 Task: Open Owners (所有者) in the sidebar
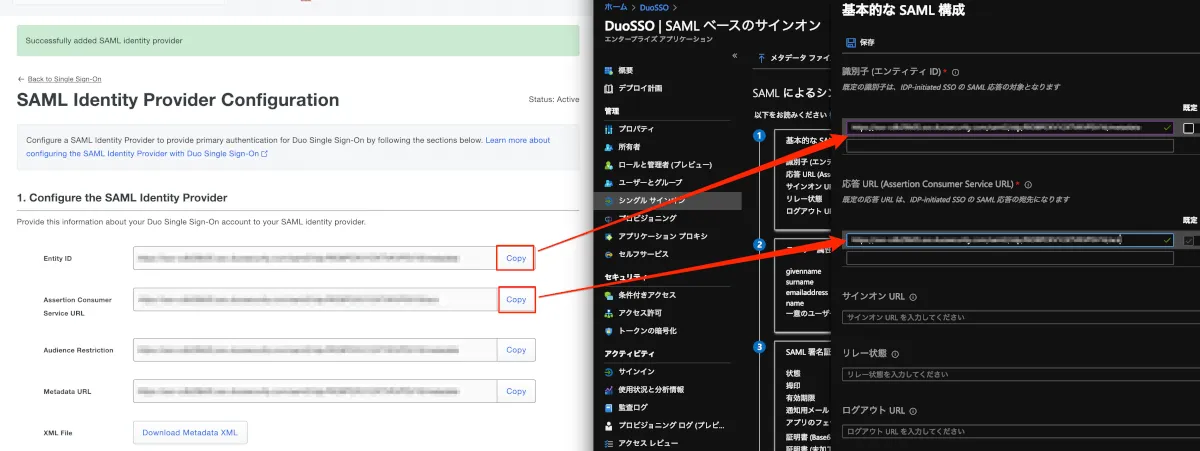point(630,146)
